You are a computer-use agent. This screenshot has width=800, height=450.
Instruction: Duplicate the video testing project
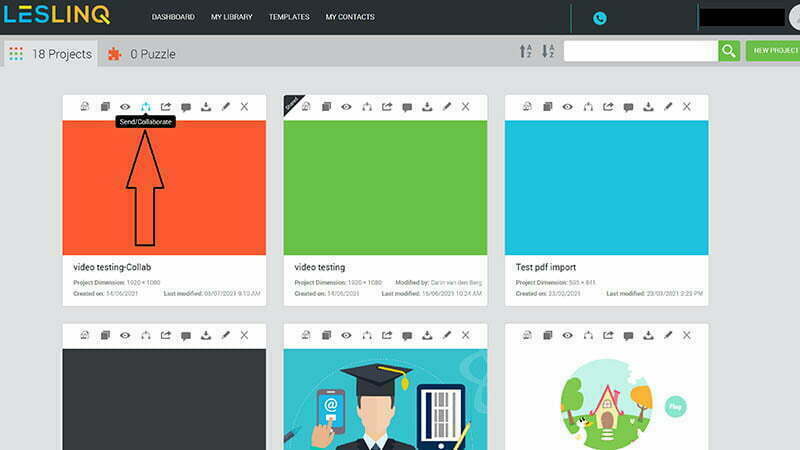(327, 107)
